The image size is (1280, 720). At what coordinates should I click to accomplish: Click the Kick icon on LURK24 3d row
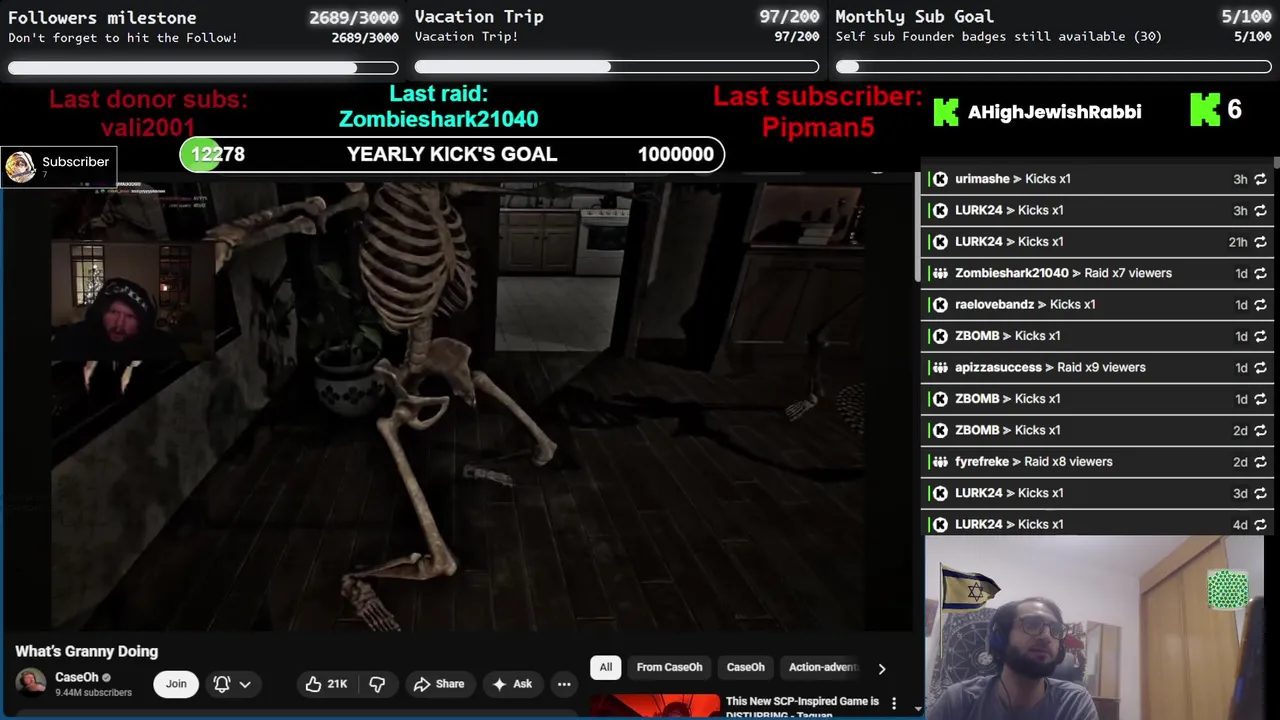coord(940,493)
